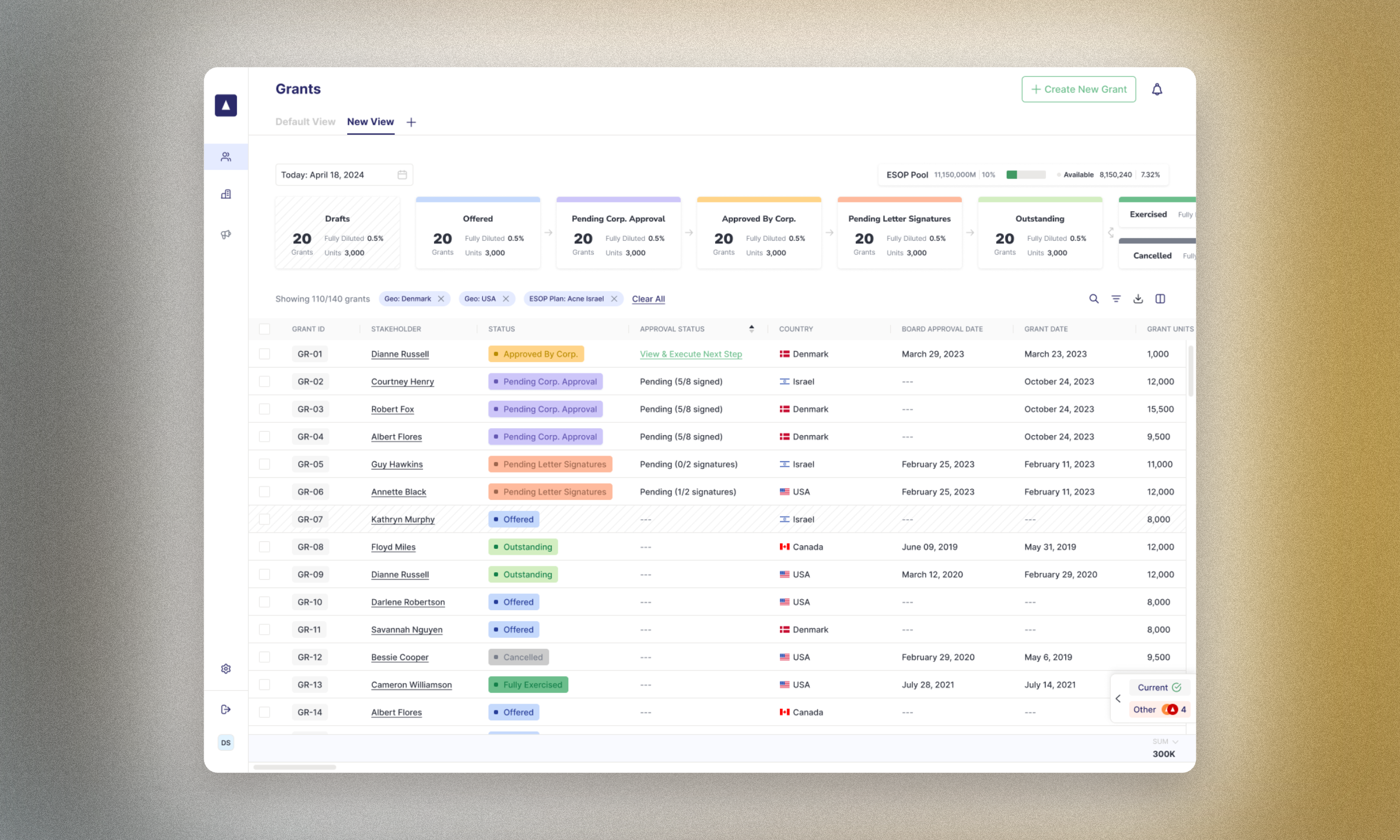Click the Current checkmark icon
The image size is (1400, 840).
1177,687
